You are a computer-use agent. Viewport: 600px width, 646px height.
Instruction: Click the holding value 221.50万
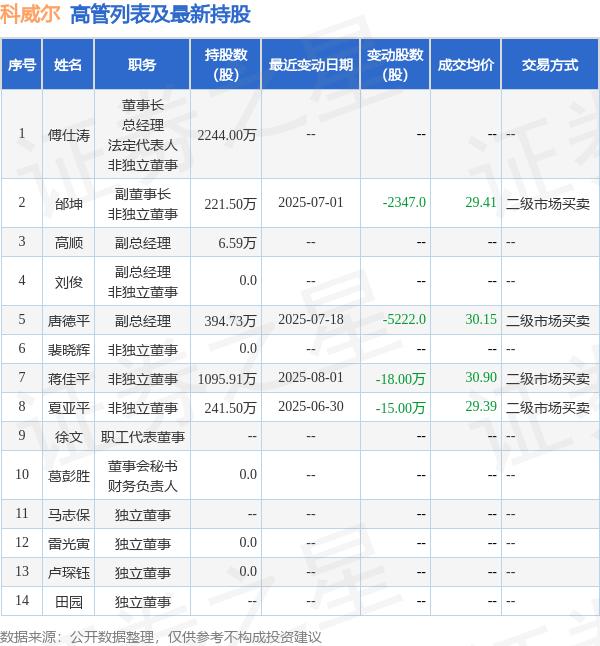[230, 204]
